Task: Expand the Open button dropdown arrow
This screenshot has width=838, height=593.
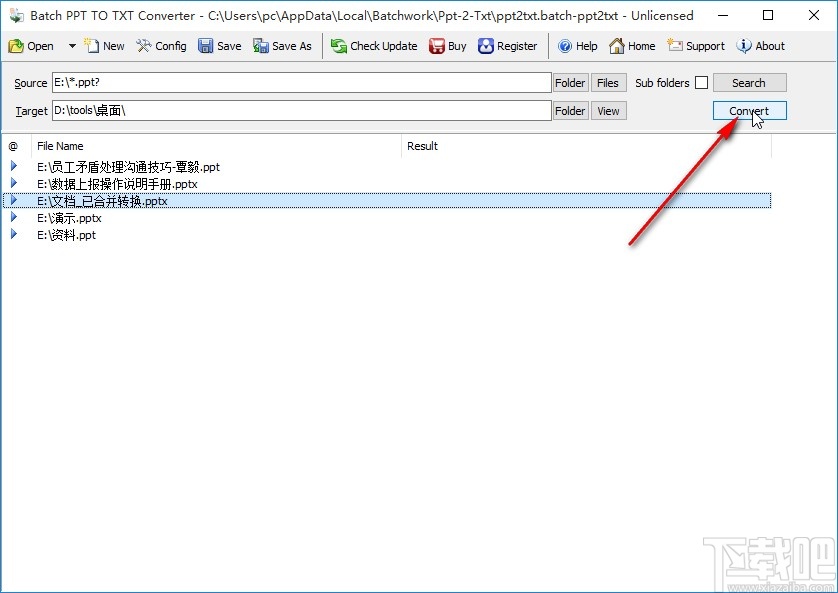Action: tap(71, 46)
